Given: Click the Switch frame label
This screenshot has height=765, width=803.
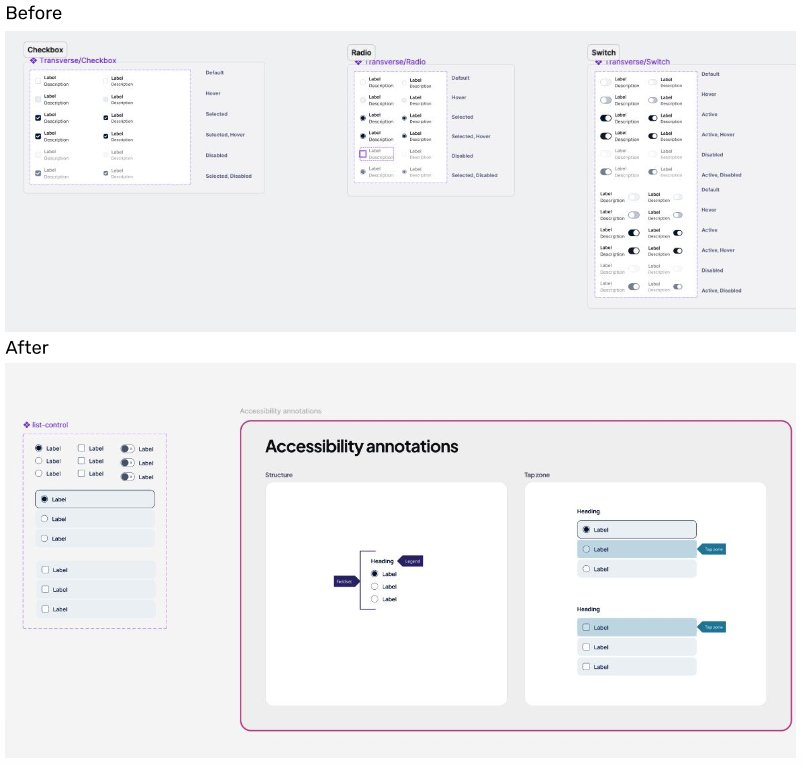Looking at the screenshot, I should (604, 53).
